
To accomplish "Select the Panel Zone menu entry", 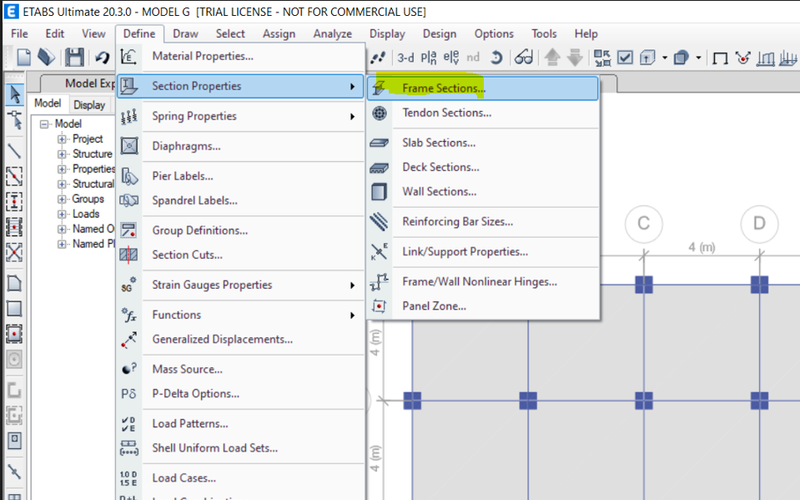I will [482, 306].
